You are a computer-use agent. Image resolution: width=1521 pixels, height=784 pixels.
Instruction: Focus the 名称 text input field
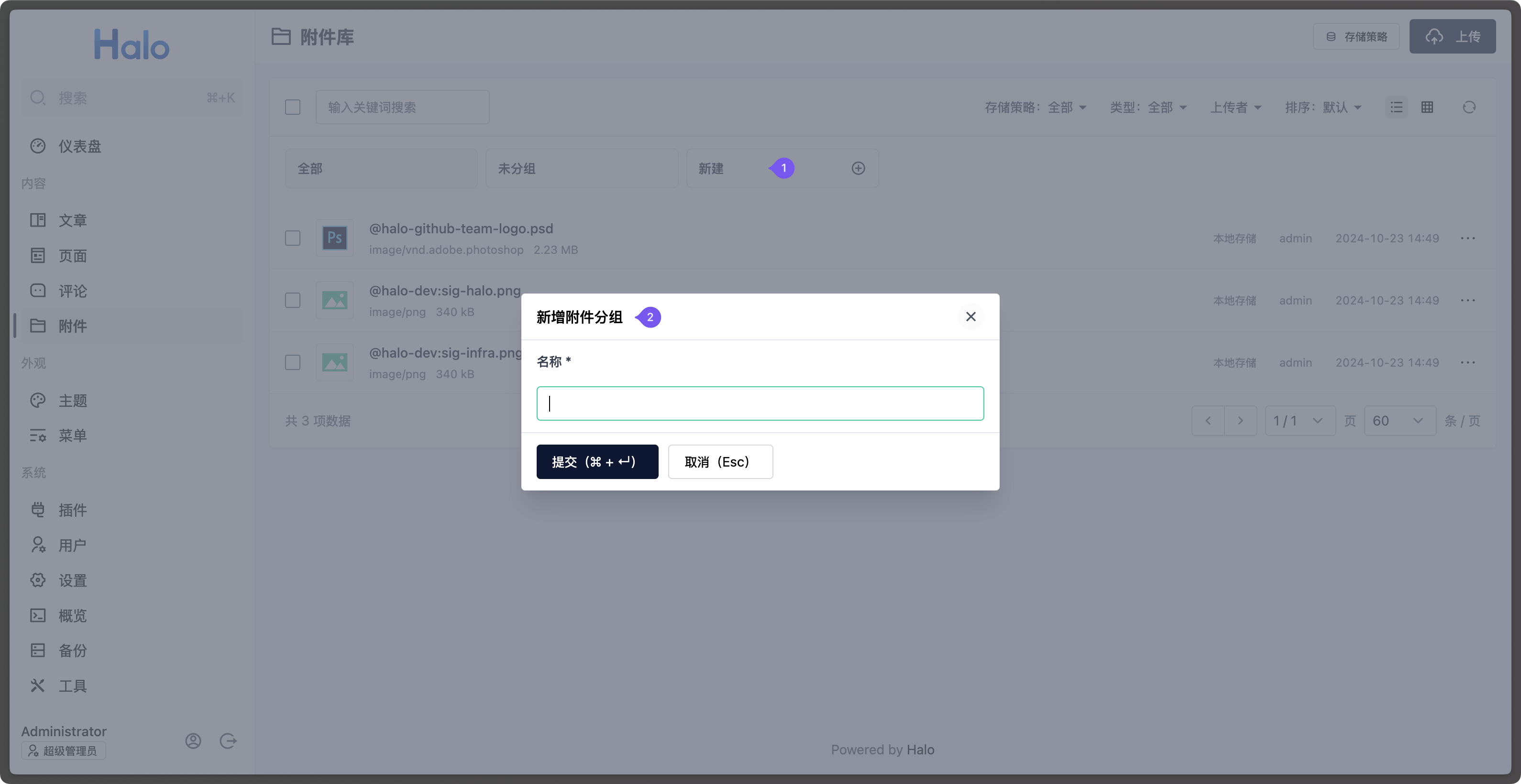[x=760, y=403]
